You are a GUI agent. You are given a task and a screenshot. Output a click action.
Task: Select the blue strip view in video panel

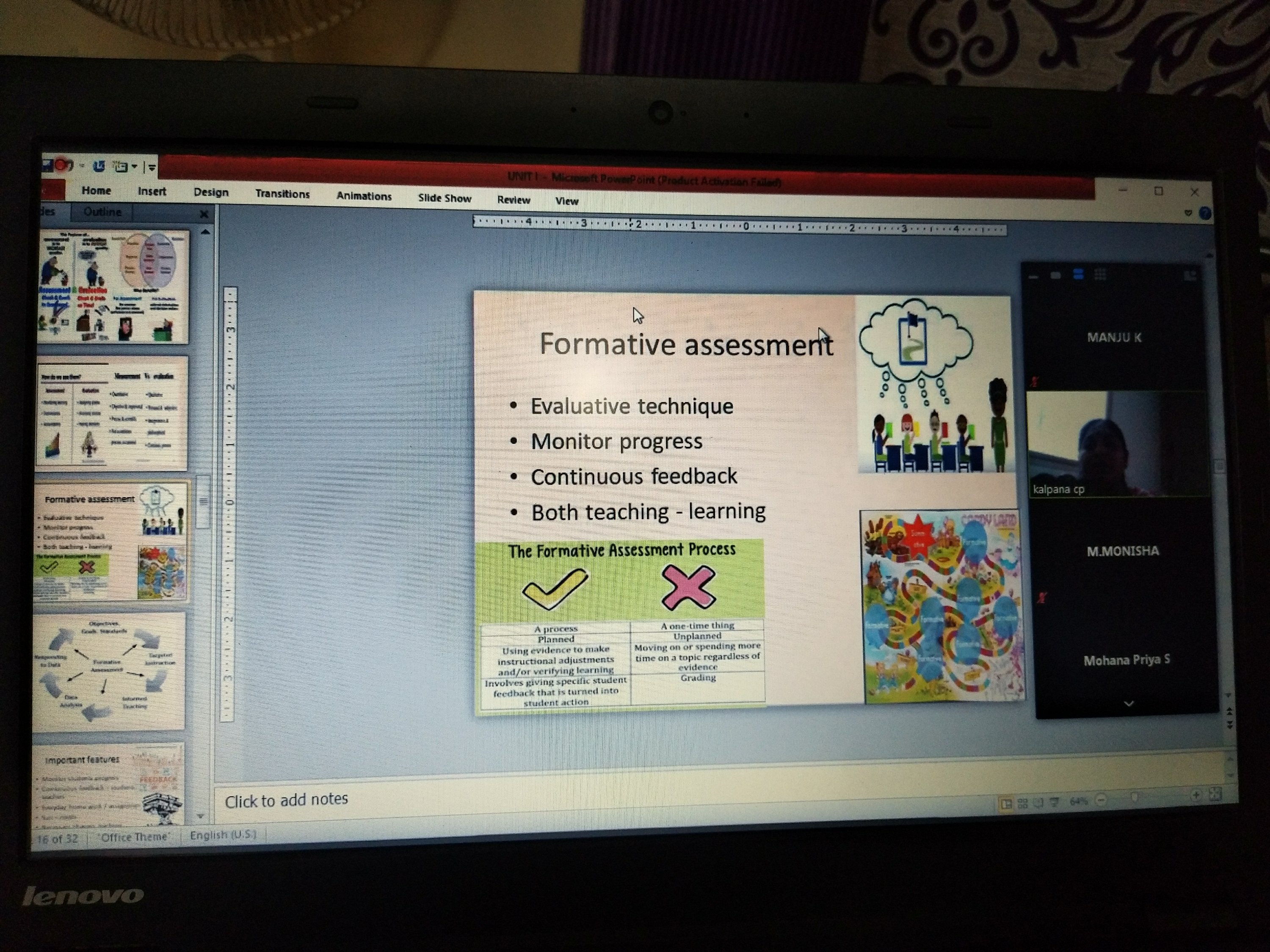pos(1078,275)
